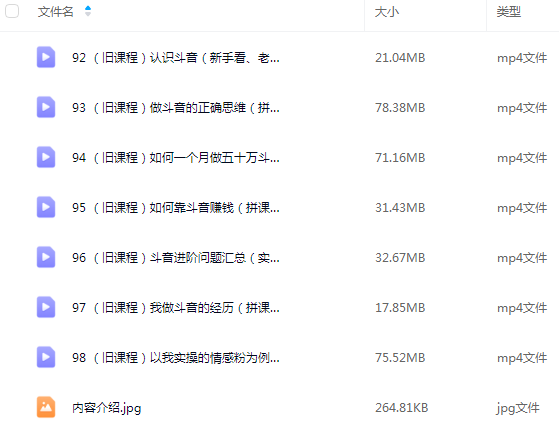The width and height of the screenshot is (559, 426).
Task: Open 内容介绍.jpg file name
Action: pyautogui.click(x=107, y=408)
